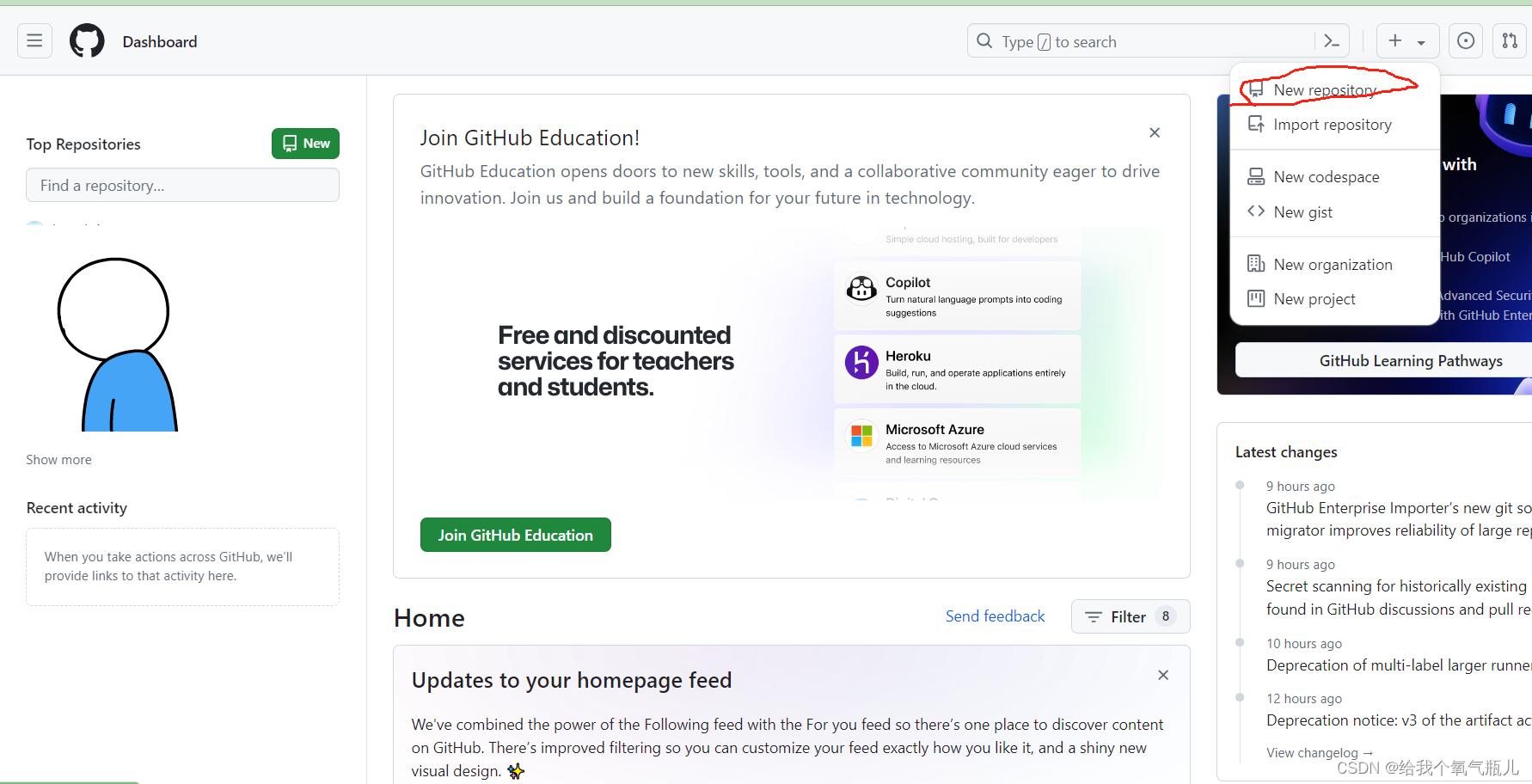Viewport: 1532px width, 784px height.
Task: Select the Copilot card icon
Action: click(x=861, y=289)
